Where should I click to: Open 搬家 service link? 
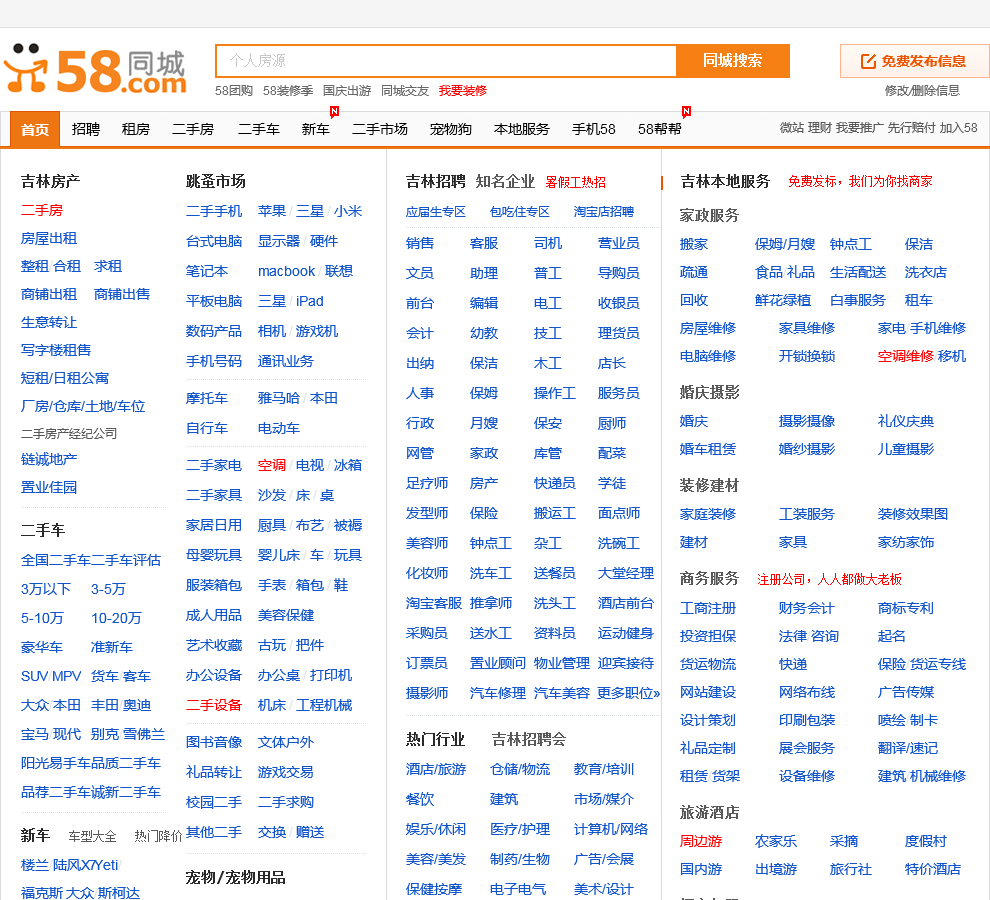click(x=693, y=244)
